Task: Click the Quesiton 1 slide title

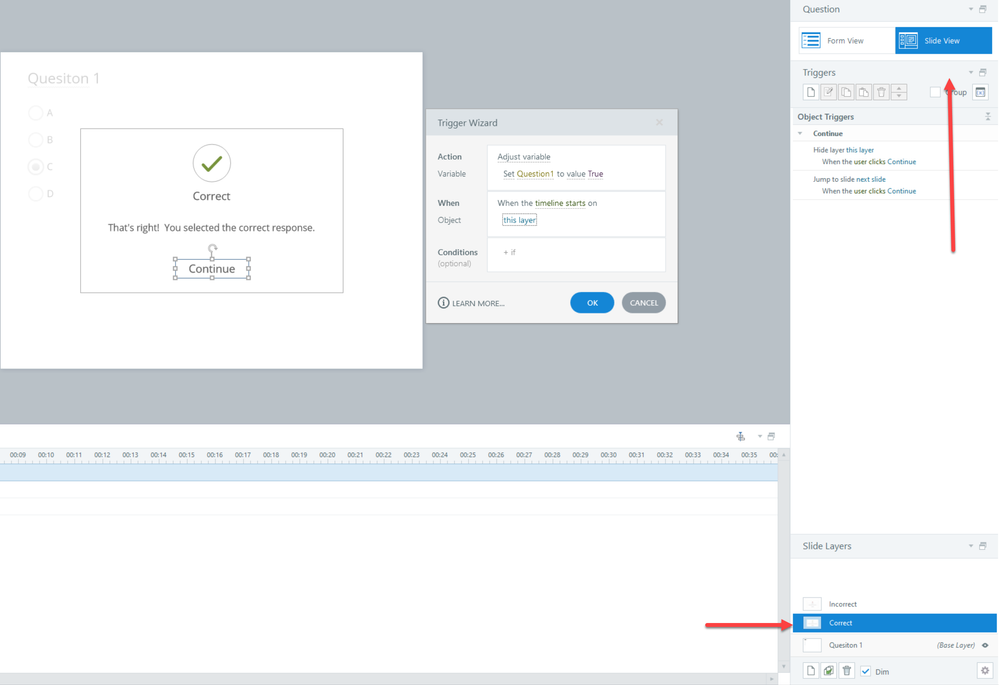Action: 64,78
